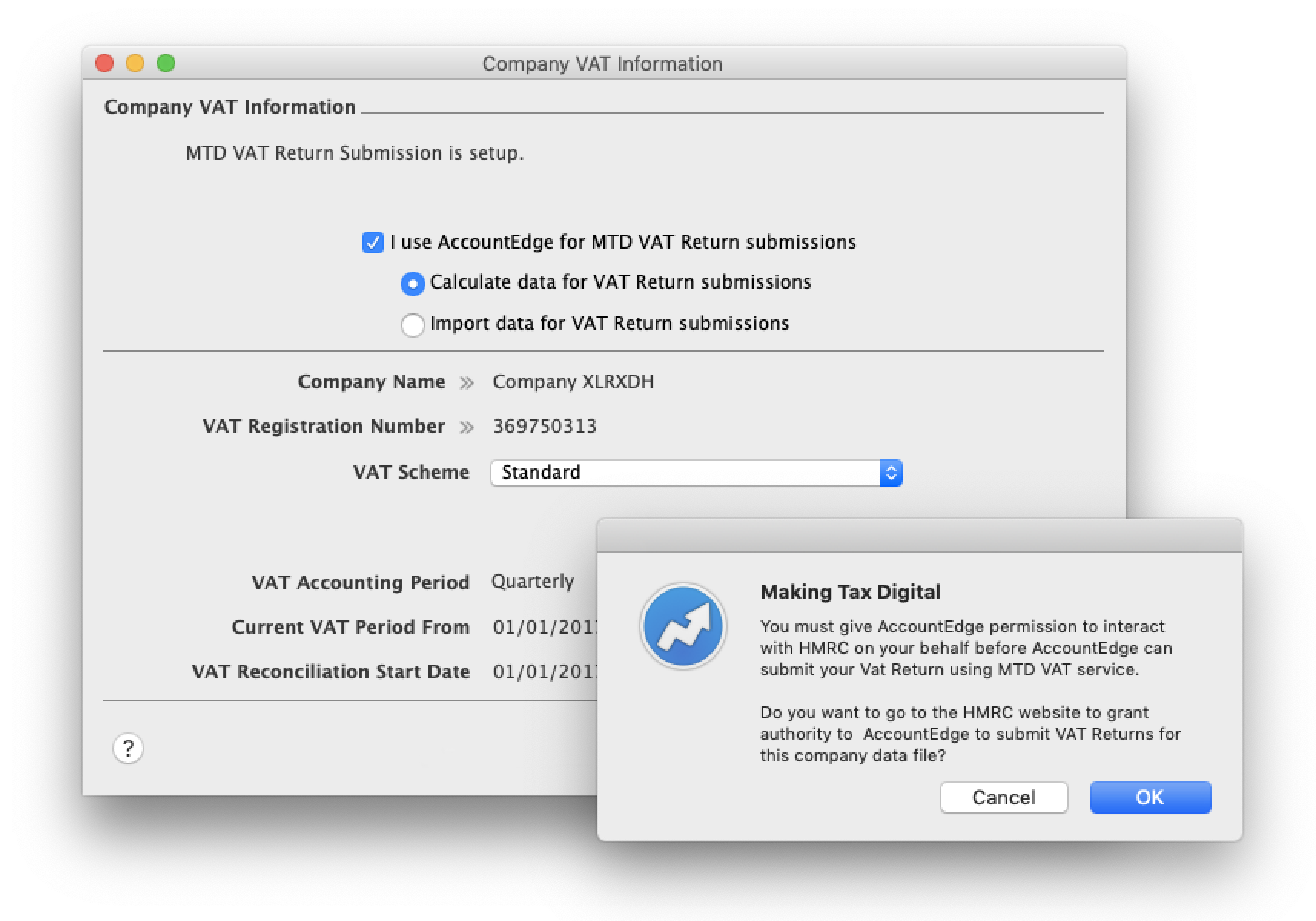Click the Quarterly accounting period value
The image size is (1316, 921).
click(533, 582)
